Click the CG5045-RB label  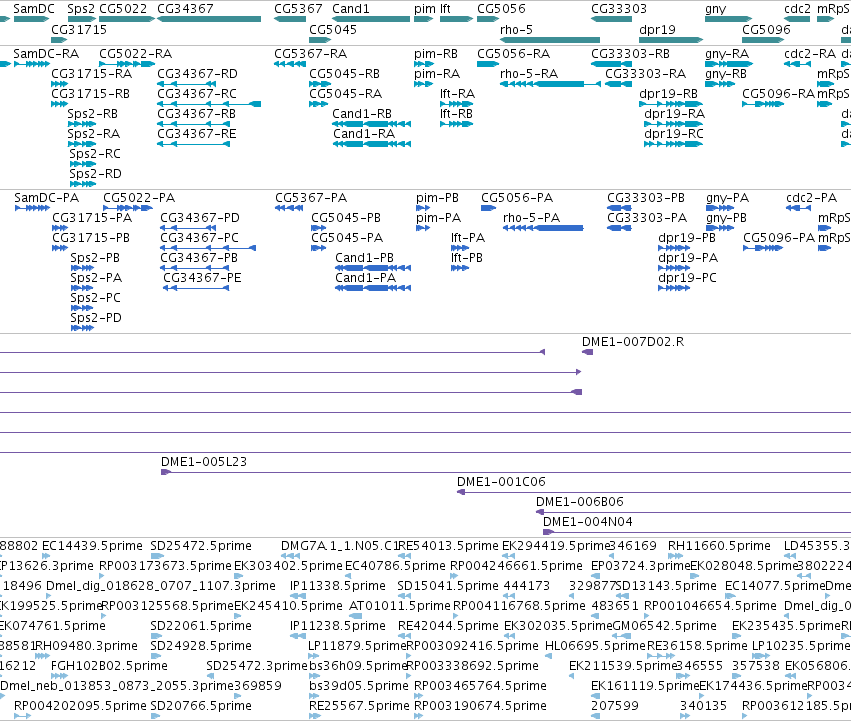[x=344, y=74]
